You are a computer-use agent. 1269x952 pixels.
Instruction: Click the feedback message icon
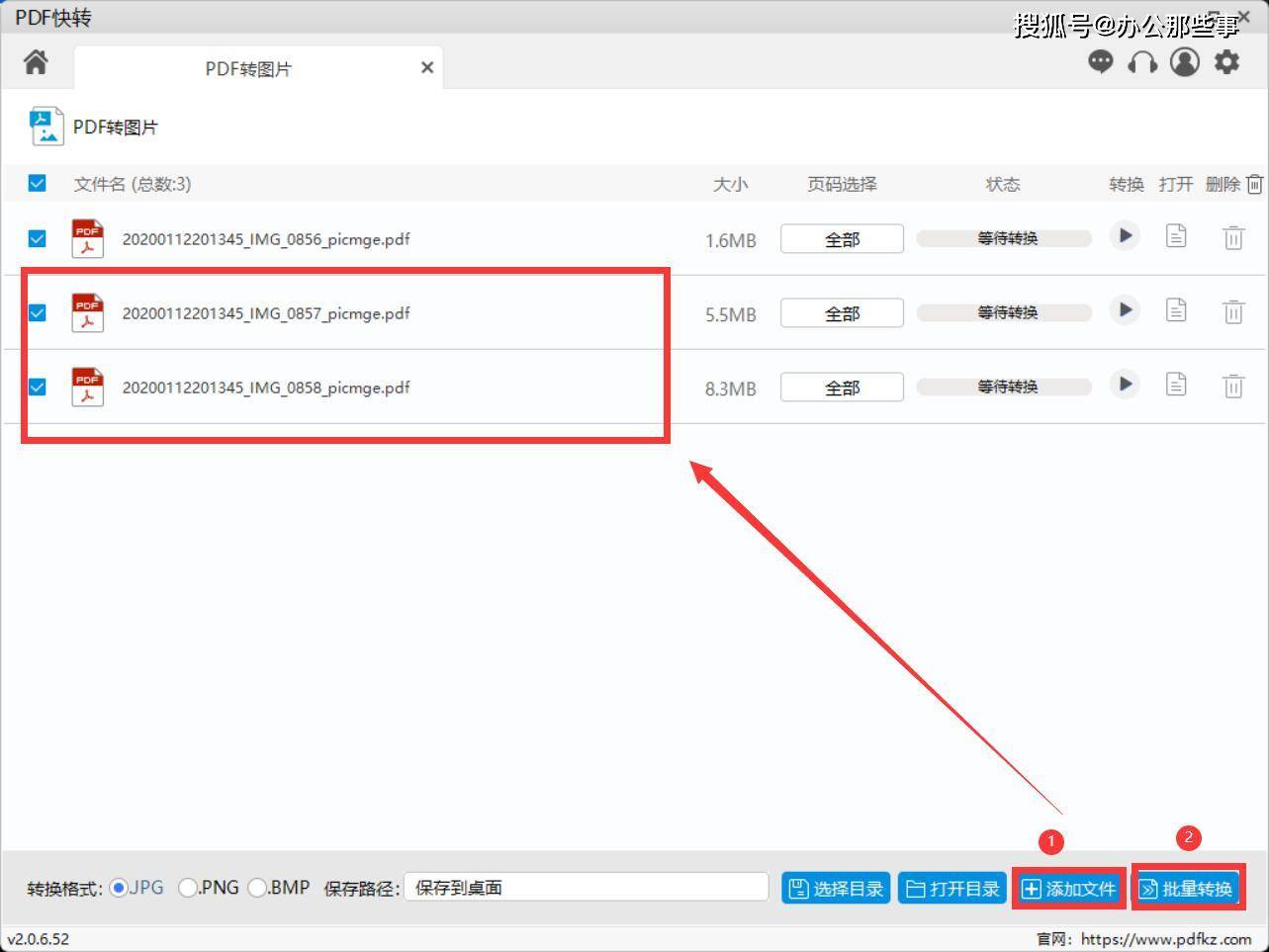(x=1100, y=62)
